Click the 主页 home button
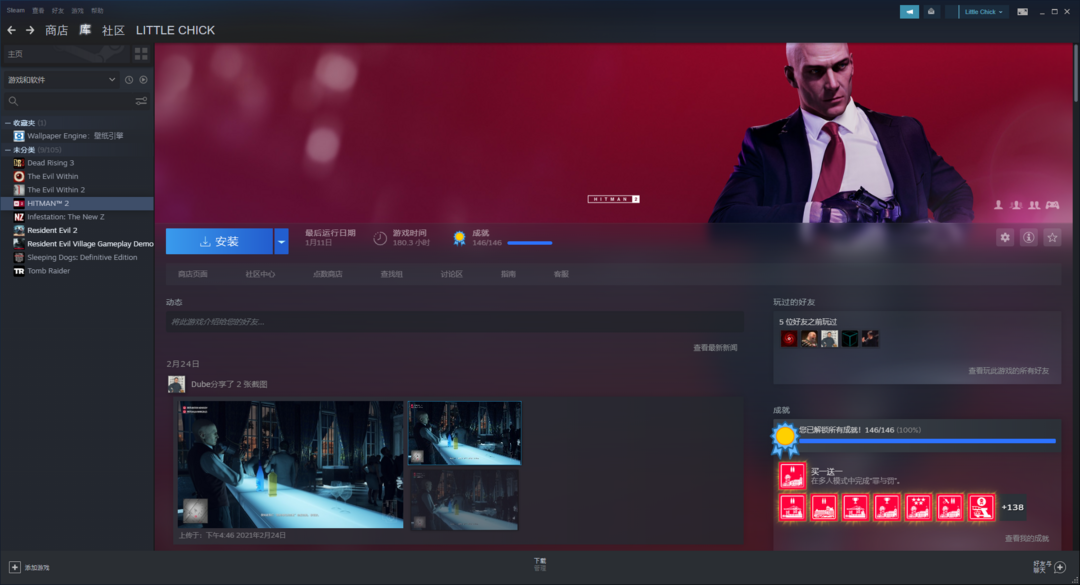Screen dimensions: 1080x585 pos(68,54)
